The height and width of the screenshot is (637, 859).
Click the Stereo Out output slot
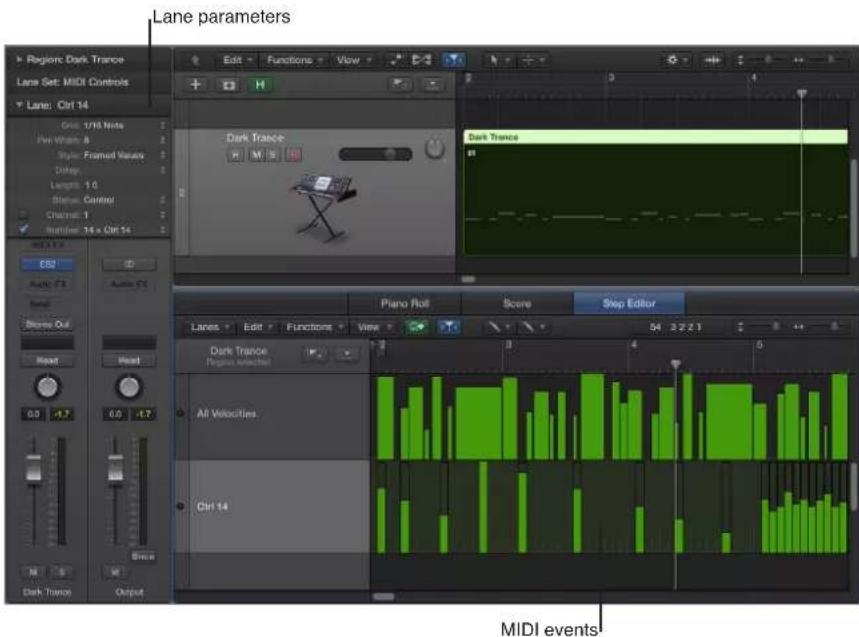47,324
